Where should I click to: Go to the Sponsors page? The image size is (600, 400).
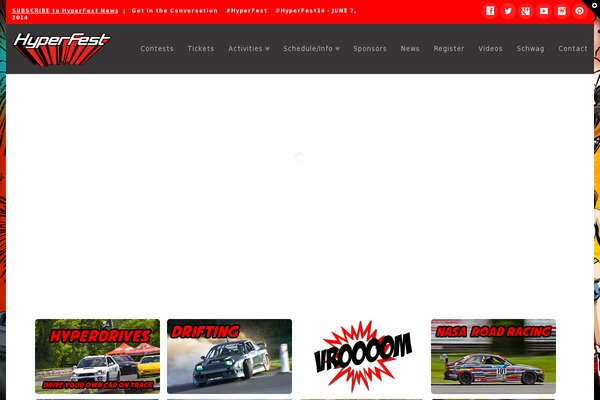[370, 49]
